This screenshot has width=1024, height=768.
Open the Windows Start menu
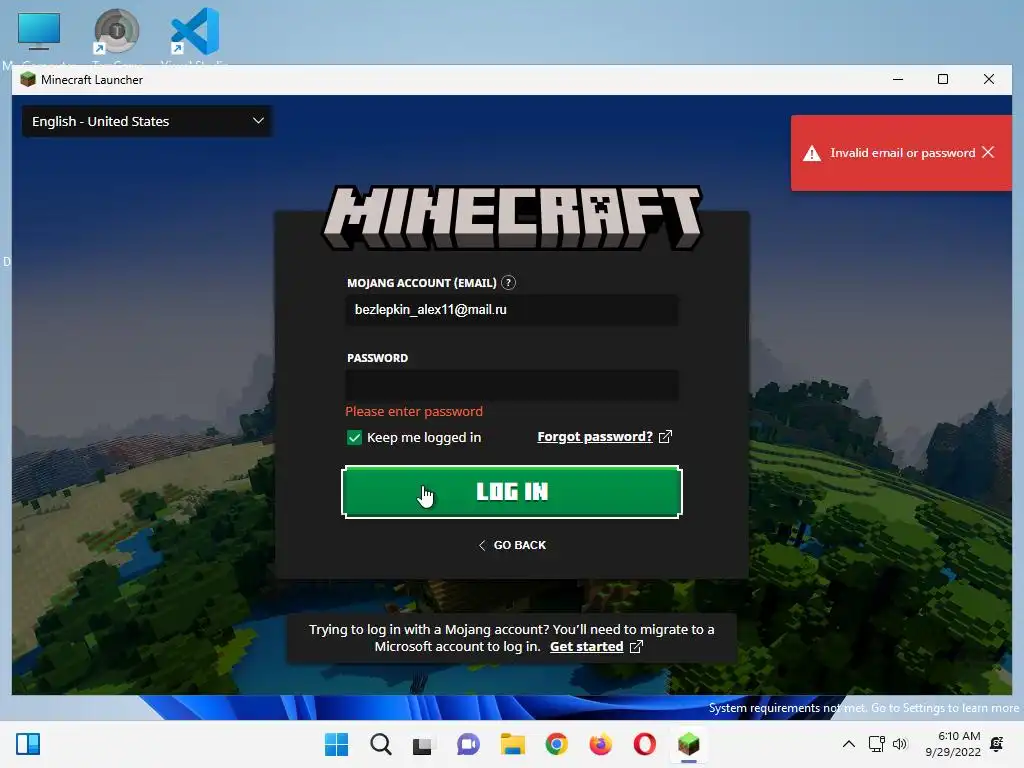(x=336, y=744)
